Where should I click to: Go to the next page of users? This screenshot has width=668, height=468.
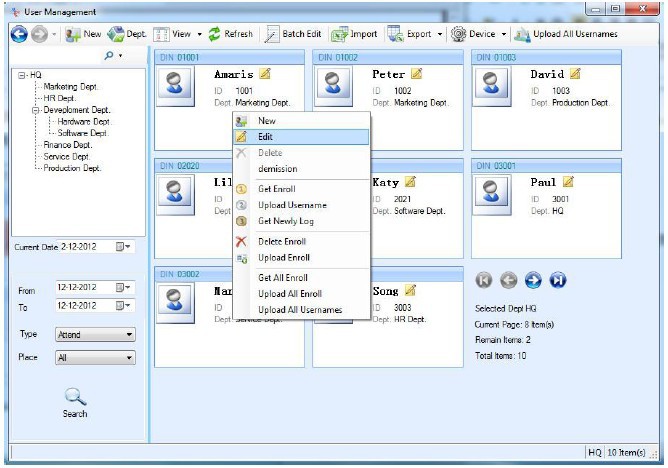click(533, 280)
